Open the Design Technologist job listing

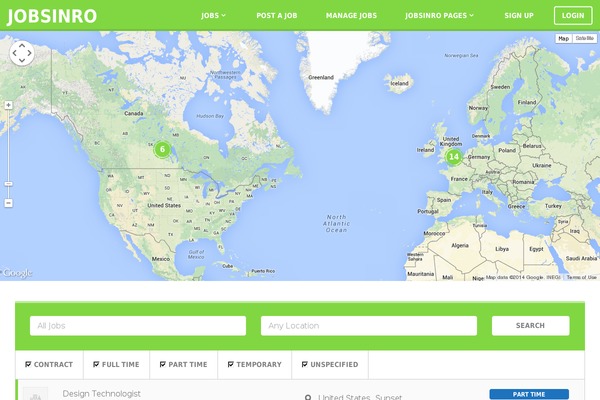click(101, 393)
